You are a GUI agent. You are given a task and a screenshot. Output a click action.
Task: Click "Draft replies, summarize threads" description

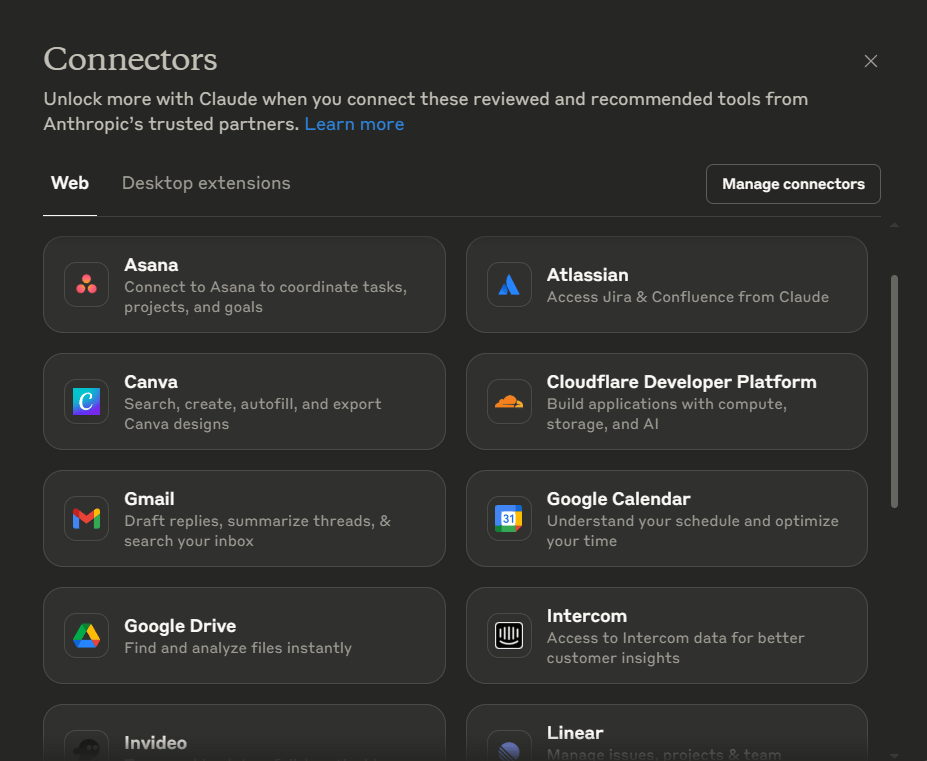[x=257, y=531]
